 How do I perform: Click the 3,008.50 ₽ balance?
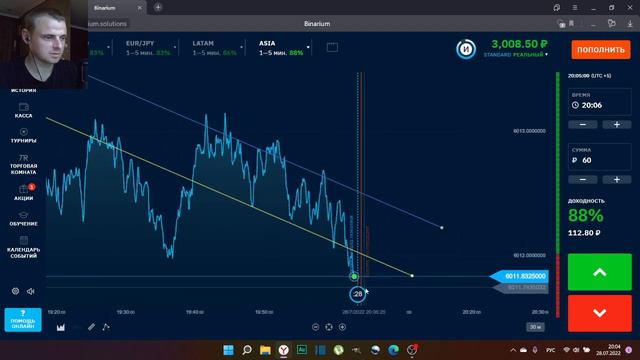(x=519, y=44)
